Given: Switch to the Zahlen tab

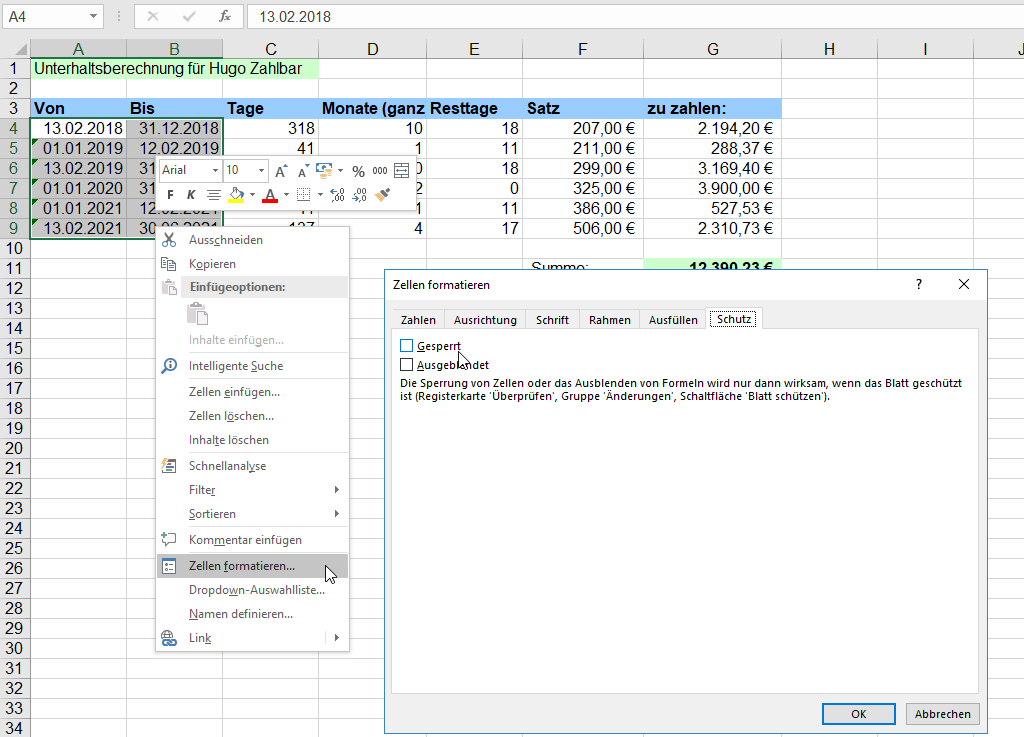Looking at the screenshot, I should 418,320.
